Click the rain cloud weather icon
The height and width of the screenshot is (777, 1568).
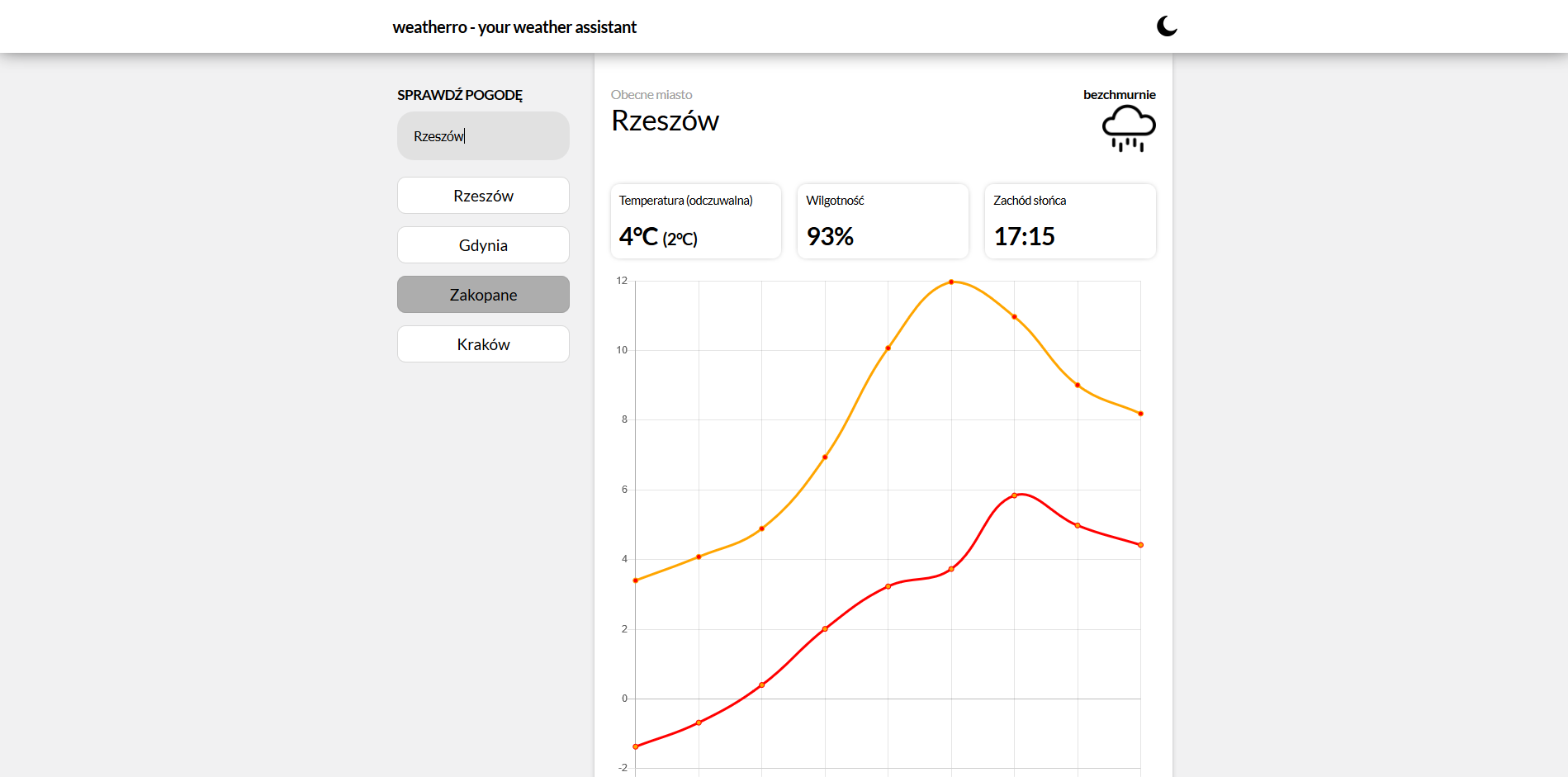(1129, 129)
